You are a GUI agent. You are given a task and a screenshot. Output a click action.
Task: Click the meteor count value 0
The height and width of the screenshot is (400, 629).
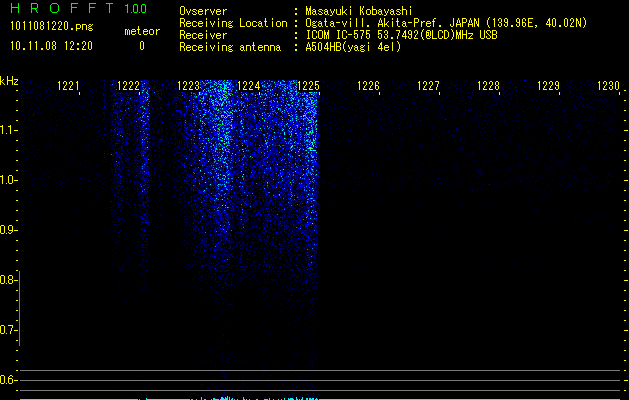point(142,46)
